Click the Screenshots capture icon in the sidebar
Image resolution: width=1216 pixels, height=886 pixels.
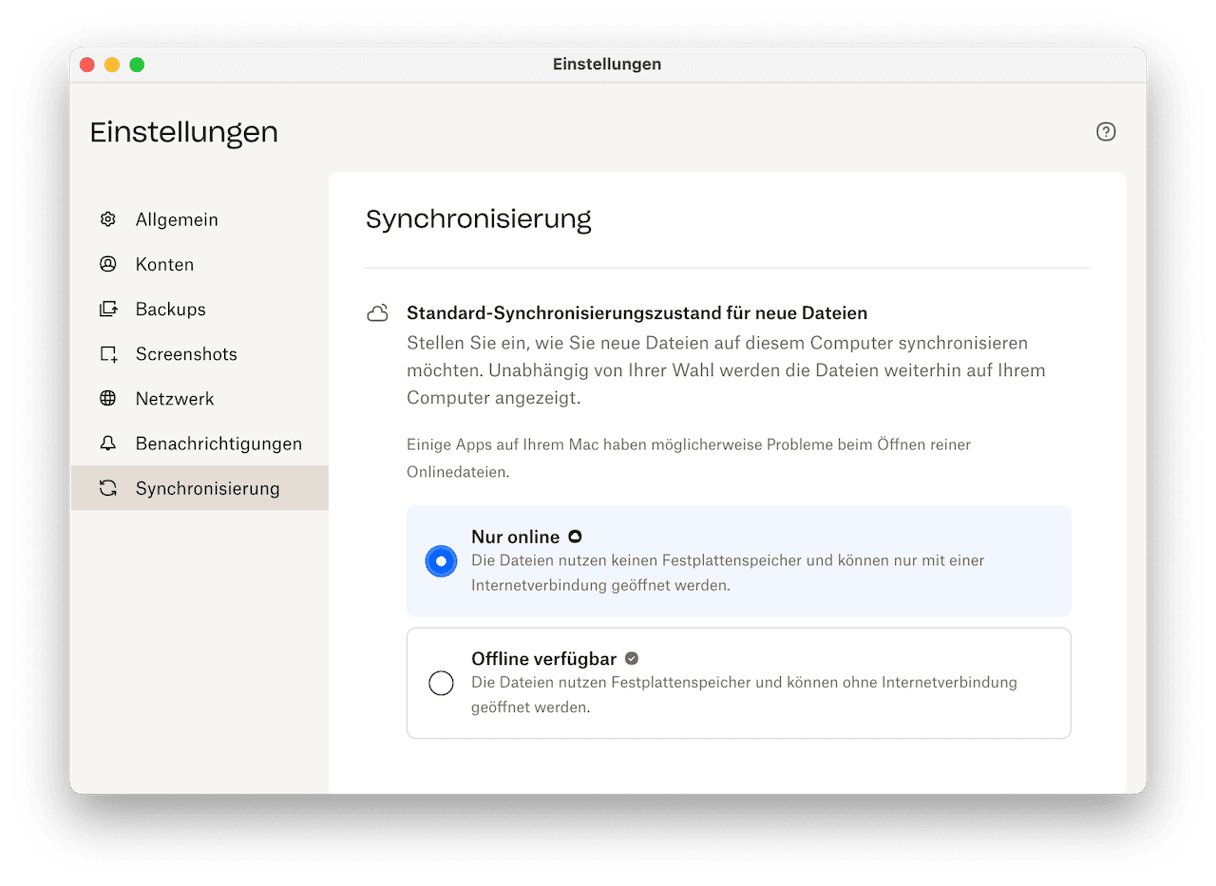point(108,354)
